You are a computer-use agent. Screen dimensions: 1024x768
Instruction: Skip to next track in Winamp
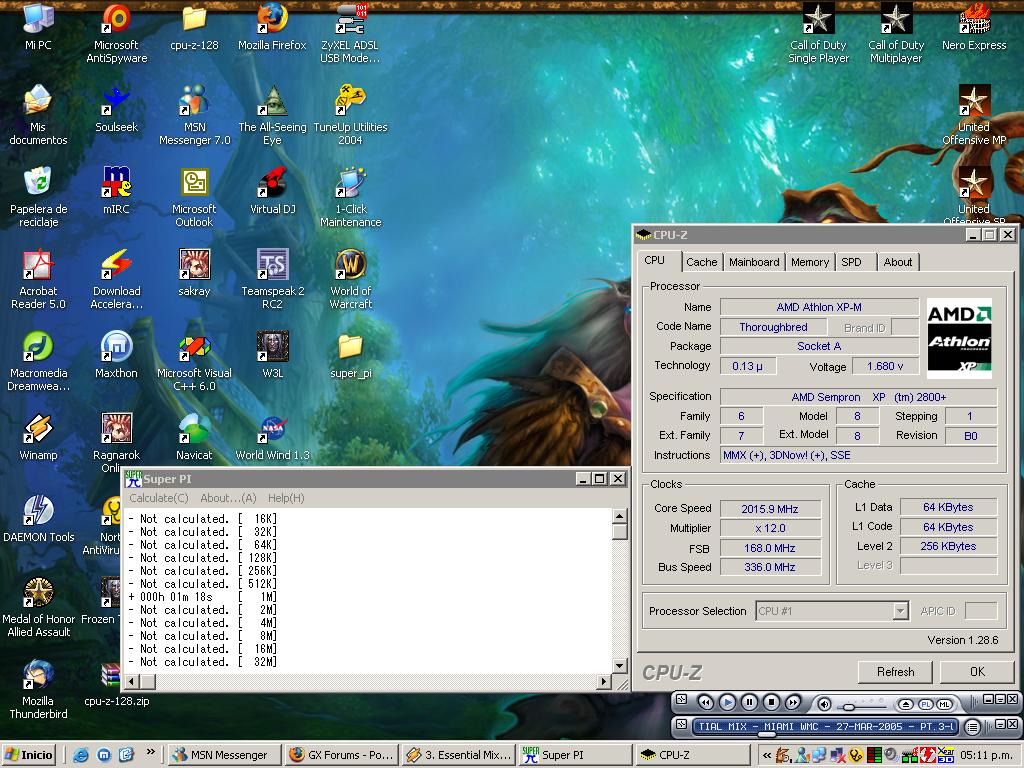pyautogui.click(x=793, y=703)
